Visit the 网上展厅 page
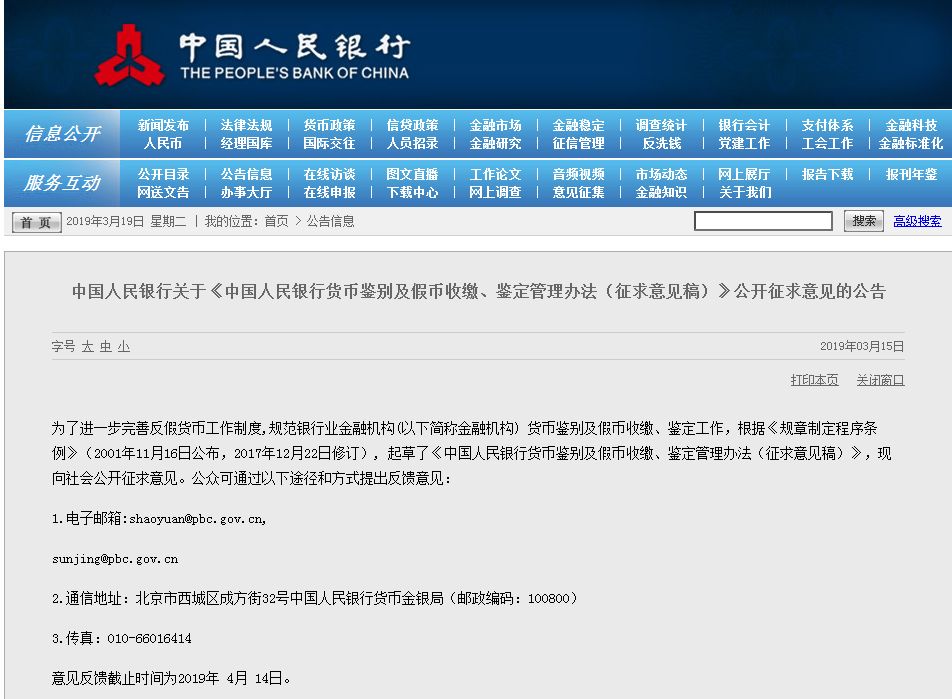952x699 pixels. tap(744, 174)
